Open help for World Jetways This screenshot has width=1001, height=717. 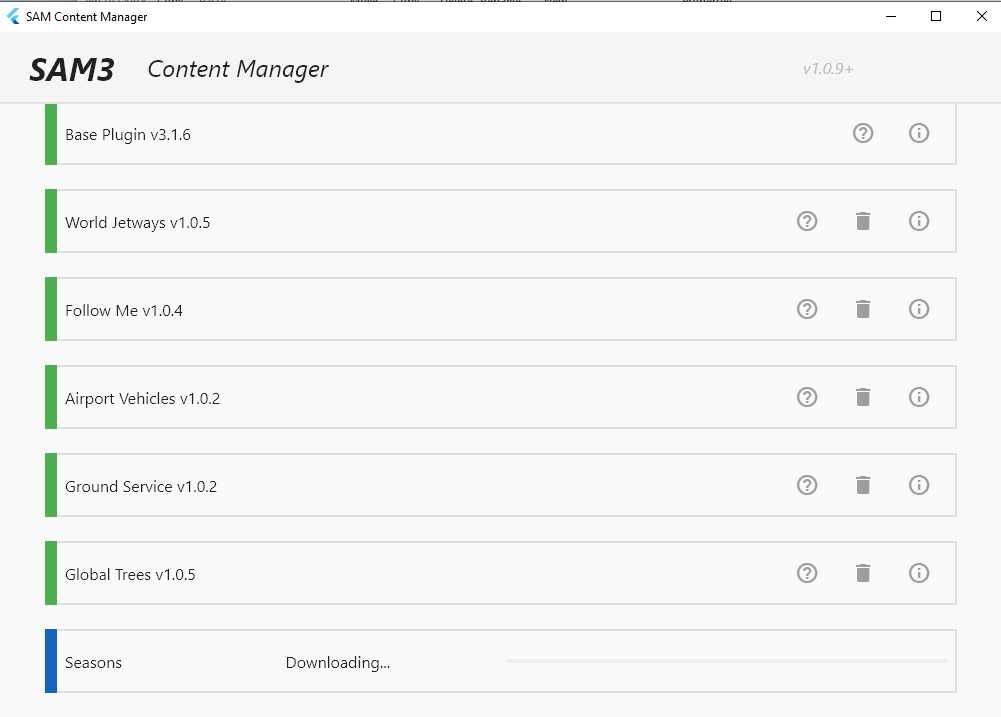point(807,221)
